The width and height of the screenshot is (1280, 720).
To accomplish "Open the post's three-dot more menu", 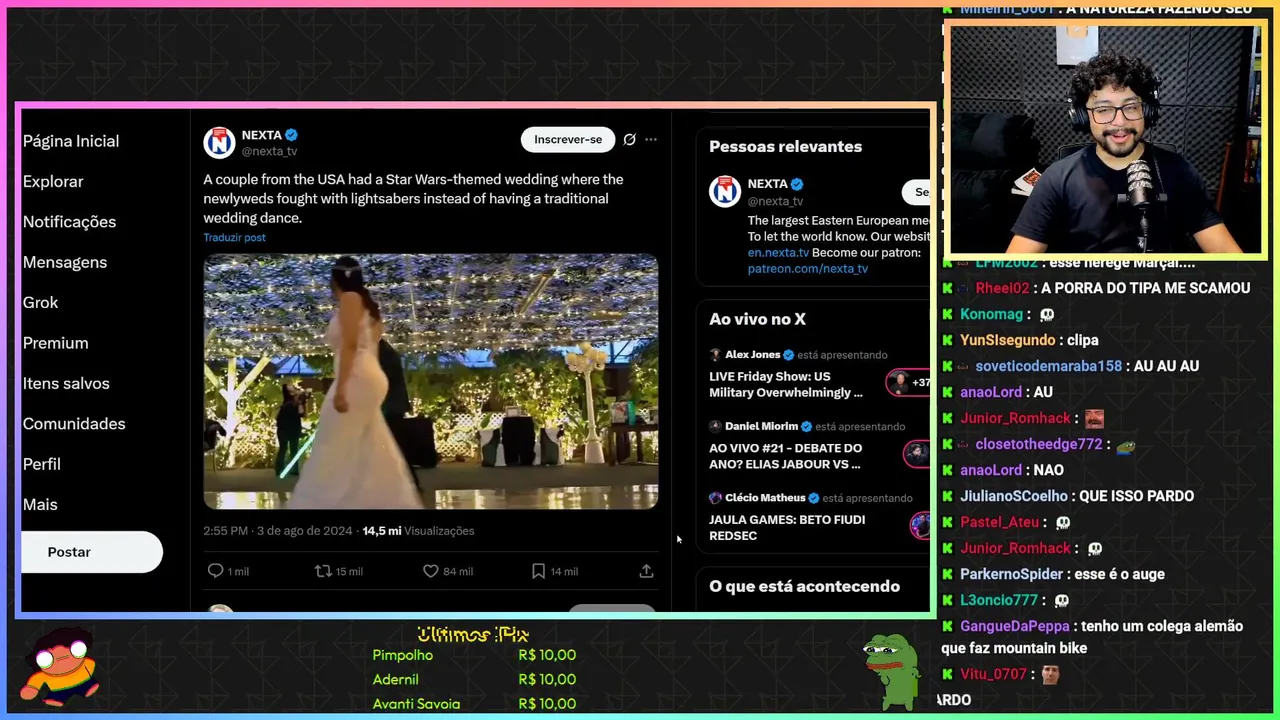I will click(x=651, y=139).
